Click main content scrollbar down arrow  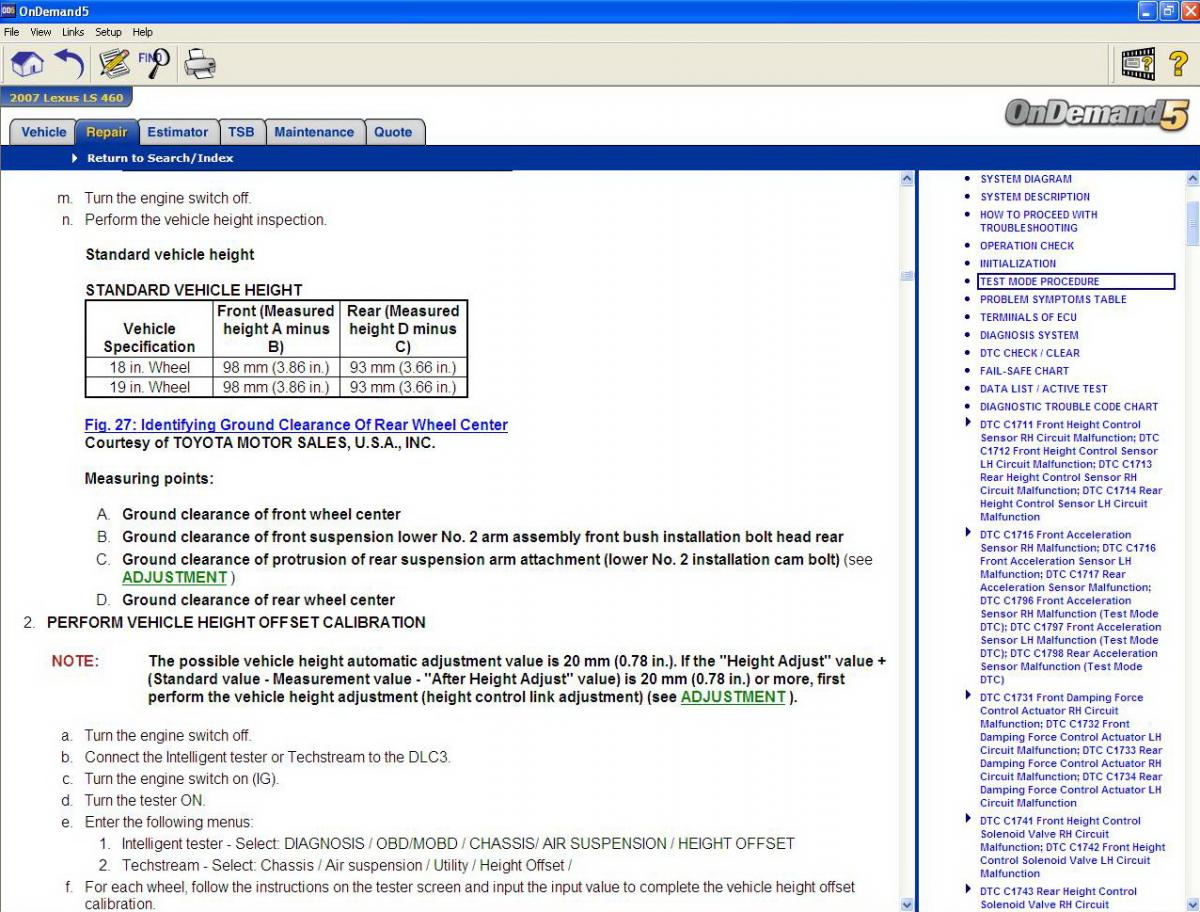(x=907, y=904)
